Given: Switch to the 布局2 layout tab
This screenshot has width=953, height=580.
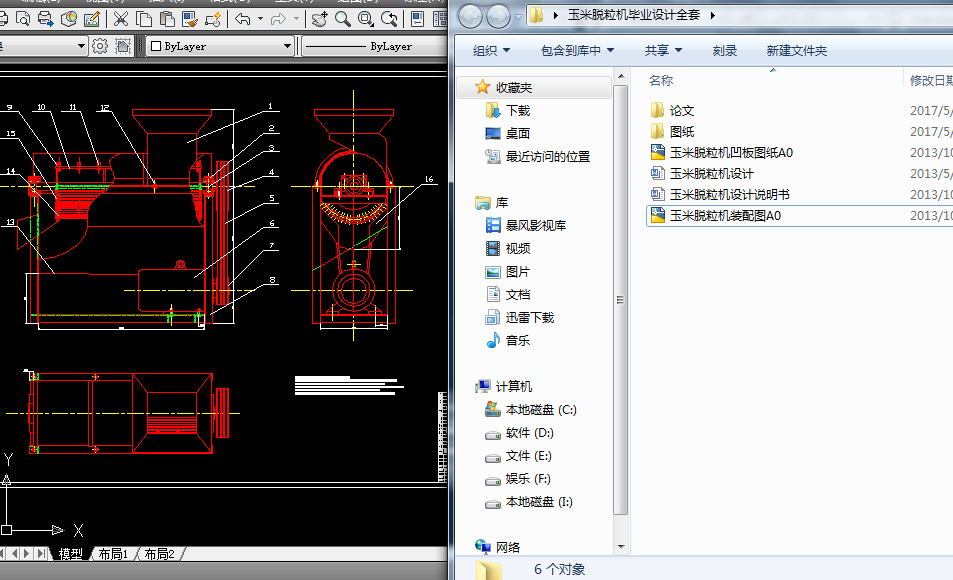Looking at the screenshot, I should [159, 554].
